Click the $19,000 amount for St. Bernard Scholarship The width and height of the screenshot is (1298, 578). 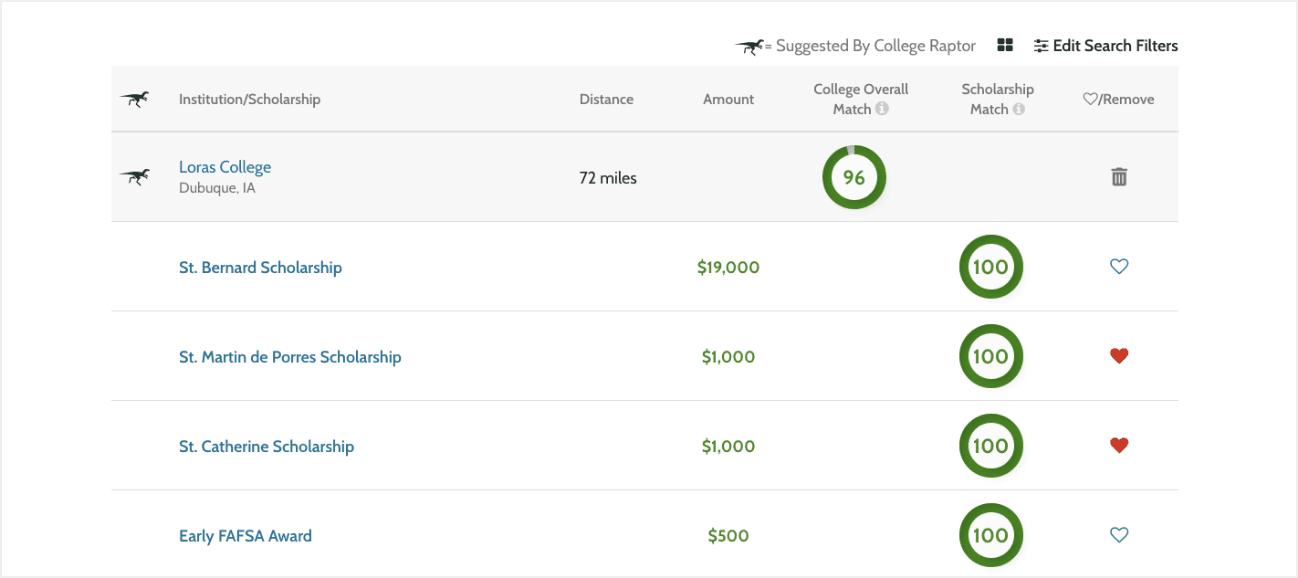click(728, 267)
